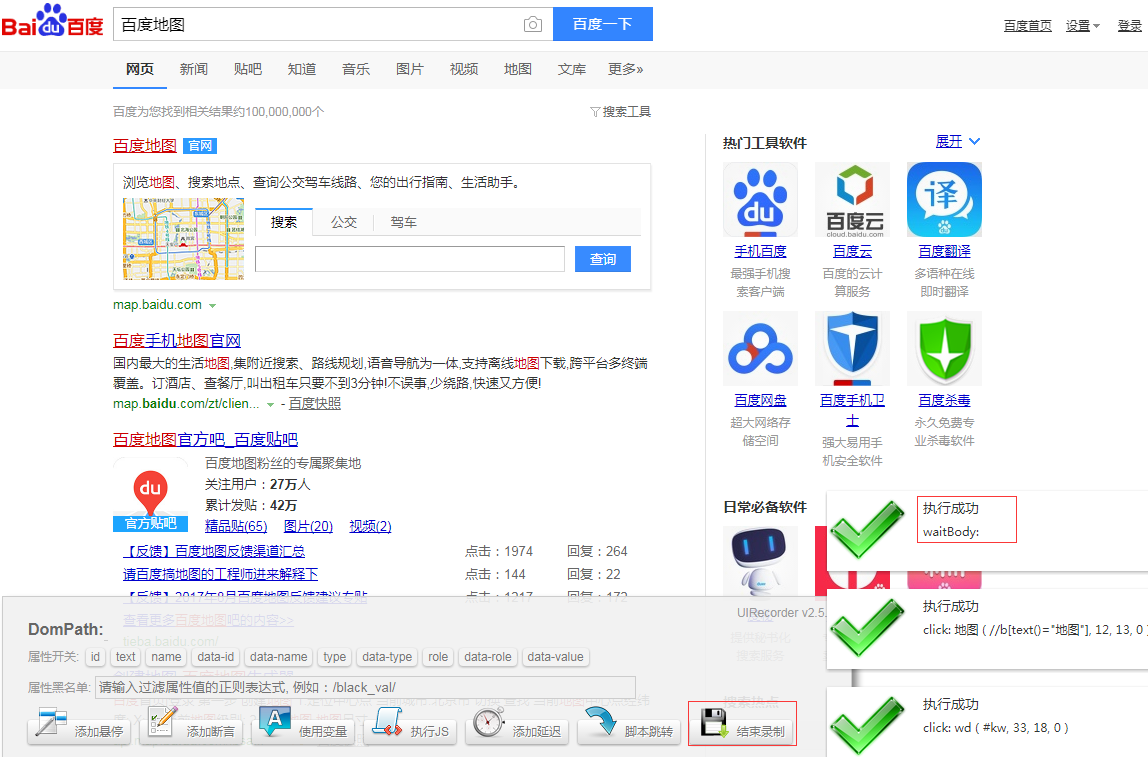The height and width of the screenshot is (757, 1148).
Task: Click the 使用变量 recorder button
Action: coord(304,726)
